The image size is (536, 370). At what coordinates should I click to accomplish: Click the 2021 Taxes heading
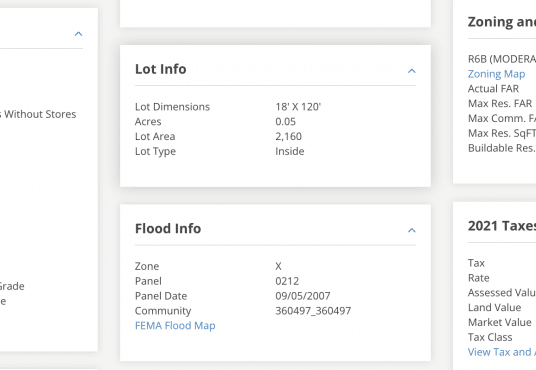(x=502, y=226)
